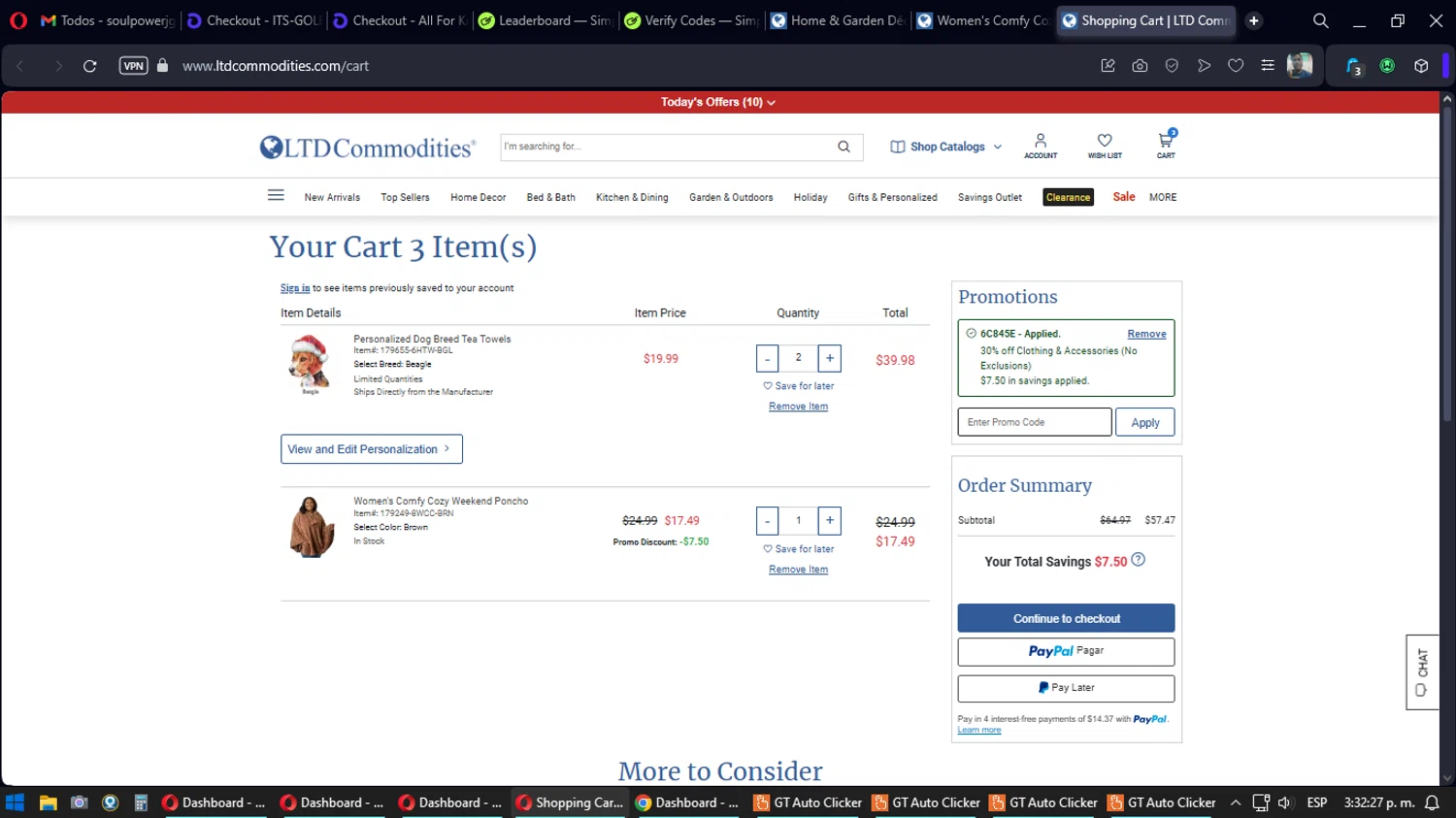Expand the Shop Catalogs dropdown

click(946, 147)
